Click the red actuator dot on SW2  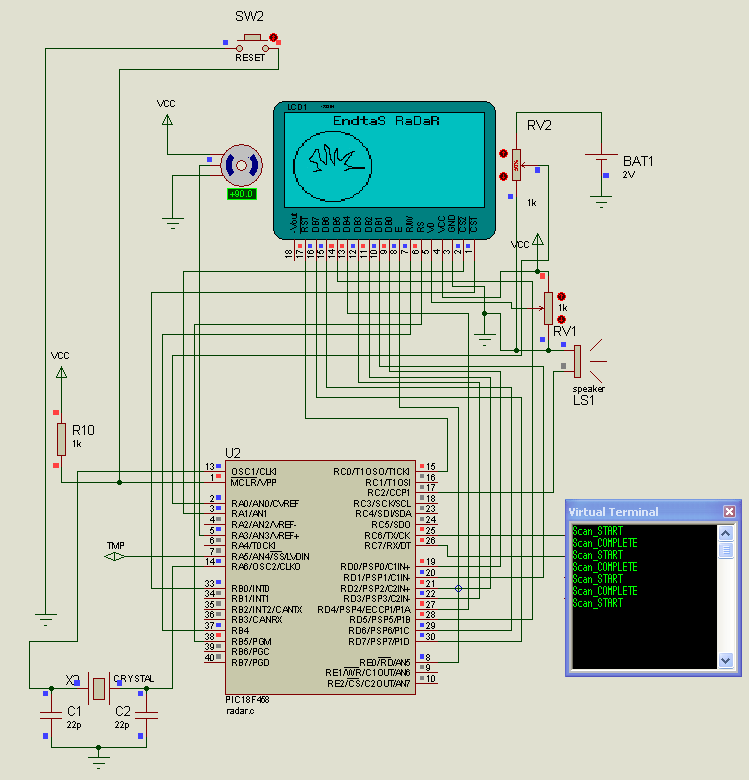coord(273,37)
